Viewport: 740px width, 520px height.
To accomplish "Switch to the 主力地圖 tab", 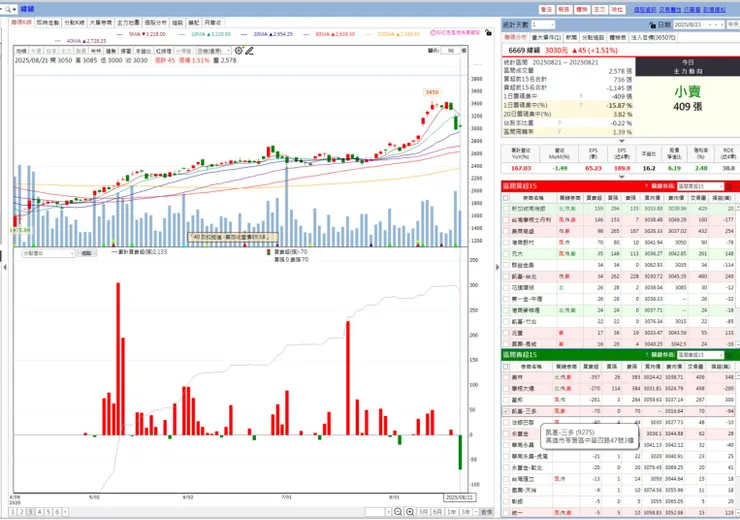I will 128,23.
